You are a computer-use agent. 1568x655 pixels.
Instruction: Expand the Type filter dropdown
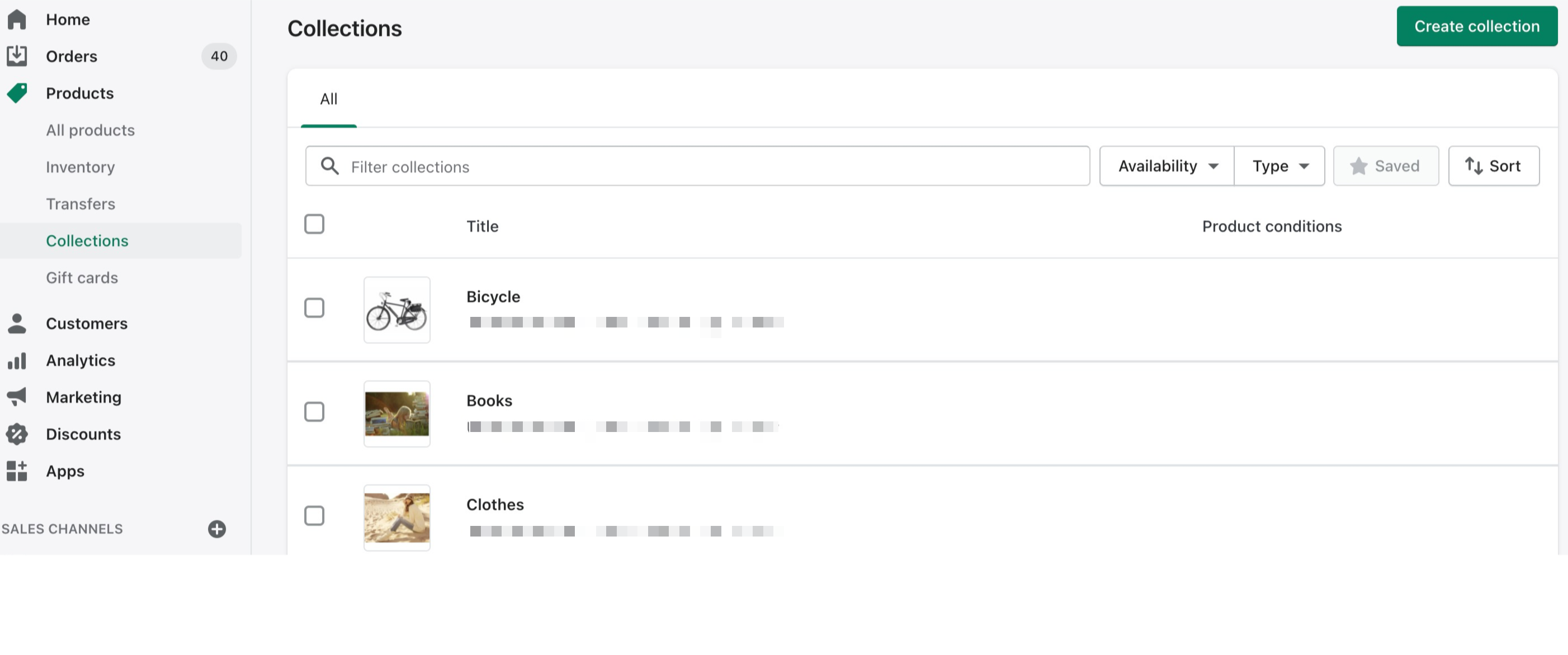pyautogui.click(x=1279, y=165)
